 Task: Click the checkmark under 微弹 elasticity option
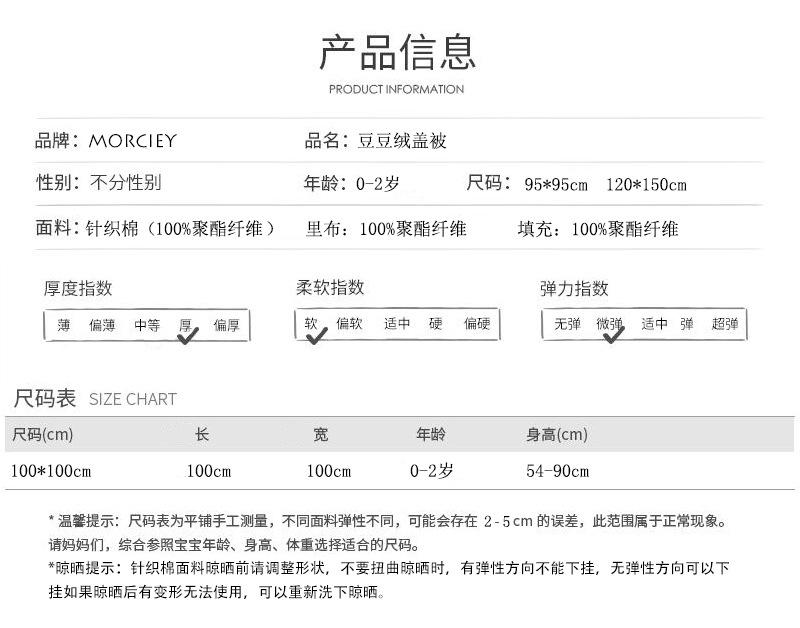click(x=613, y=335)
